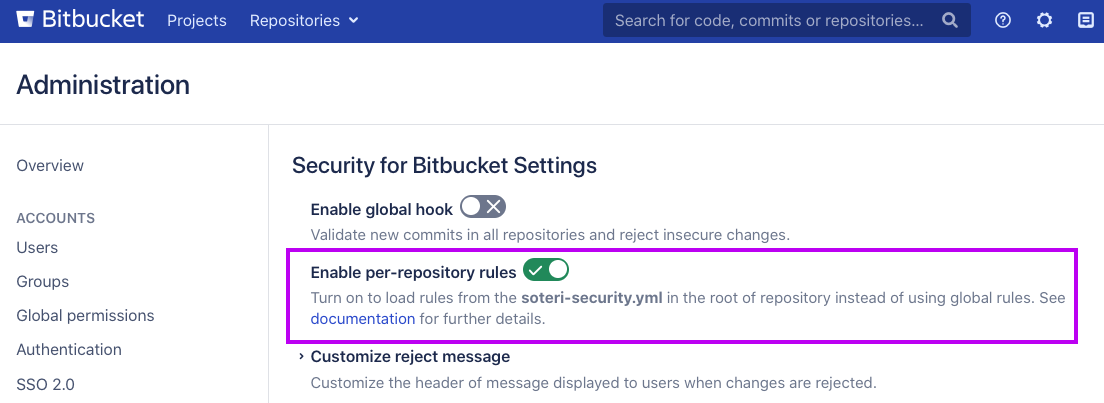Click the Bitbucket logo icon
Viewport: 1104px width, 403px height.
coord(26,20)
